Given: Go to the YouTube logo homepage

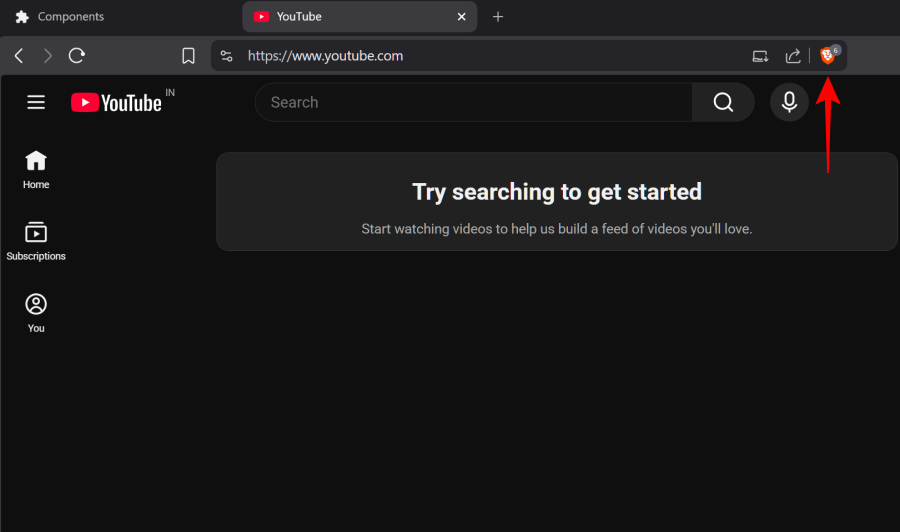Looking at the screenshot, I should pyautogui.click(x=117, y=102).
